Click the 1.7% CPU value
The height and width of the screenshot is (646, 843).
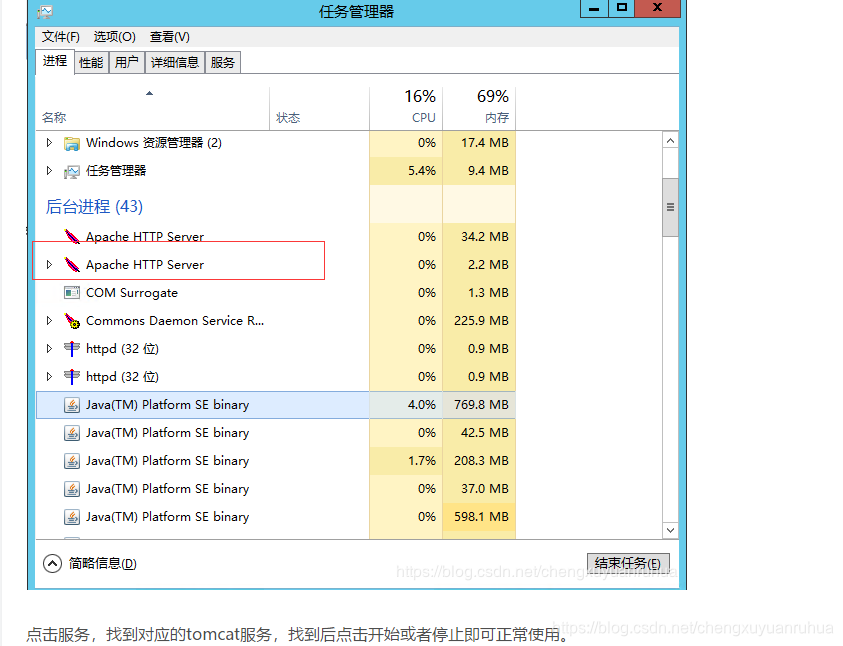[x=422, y=461]
